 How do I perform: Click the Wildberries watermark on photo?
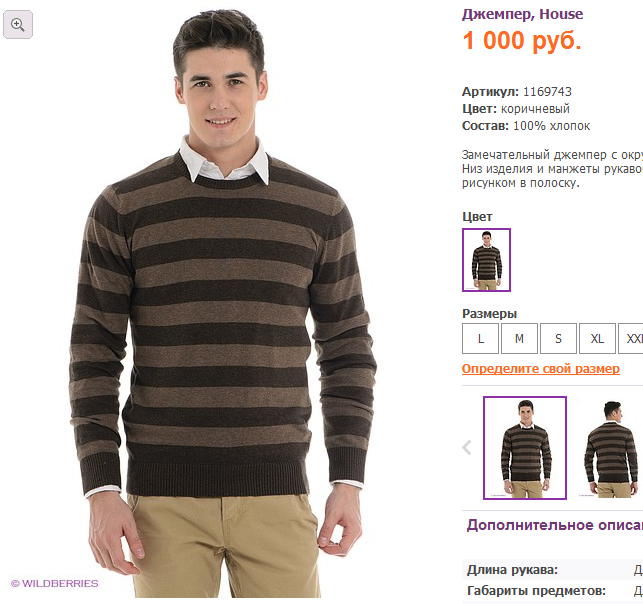pos(55,583)
